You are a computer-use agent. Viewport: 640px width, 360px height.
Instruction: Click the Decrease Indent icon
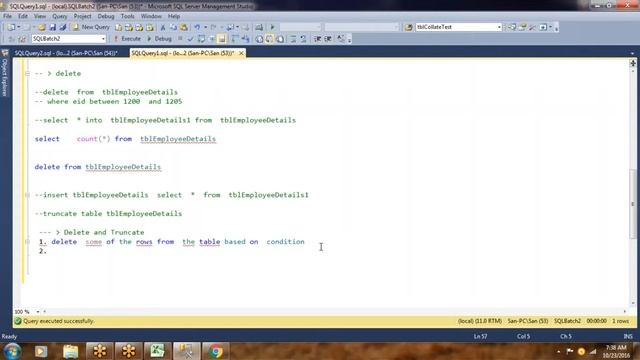317,39
